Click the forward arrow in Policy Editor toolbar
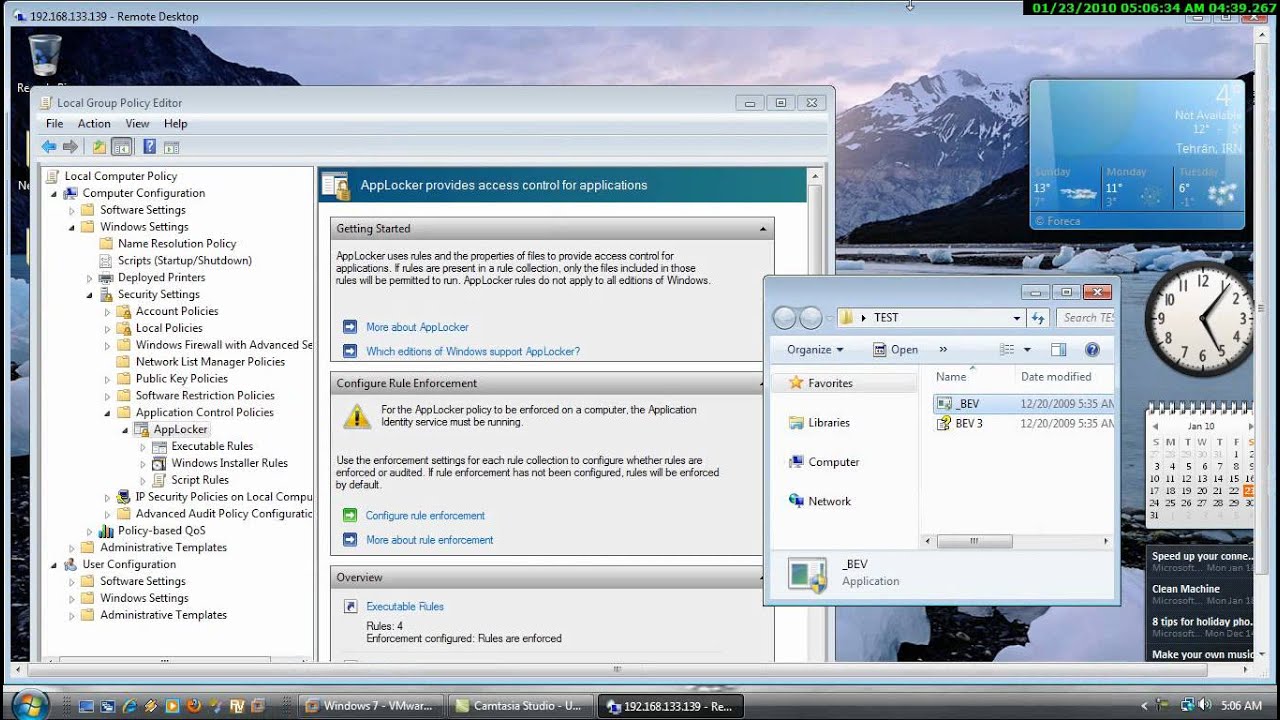The width and height of the screenshot is (1280, 720). (70, 147)
